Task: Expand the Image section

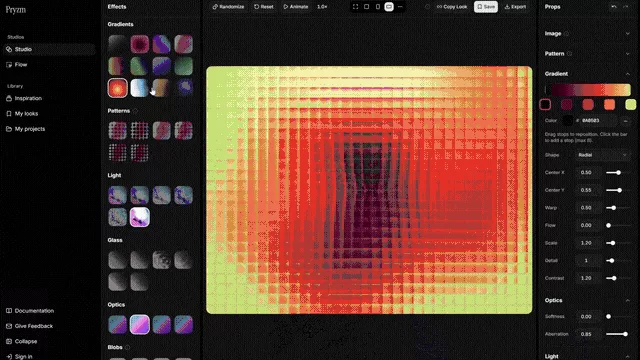Action: coord(587,33)
